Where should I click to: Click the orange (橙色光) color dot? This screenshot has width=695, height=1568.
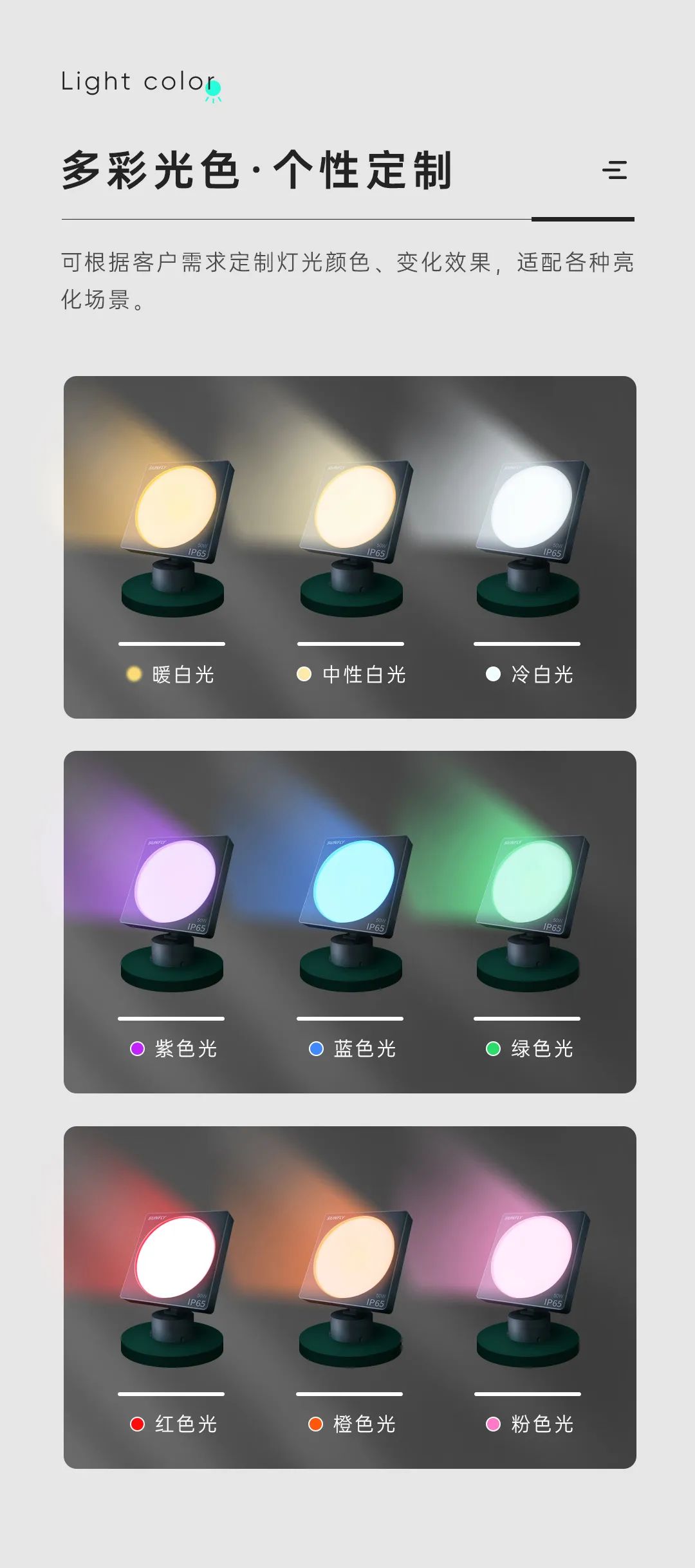(315, 1424)
